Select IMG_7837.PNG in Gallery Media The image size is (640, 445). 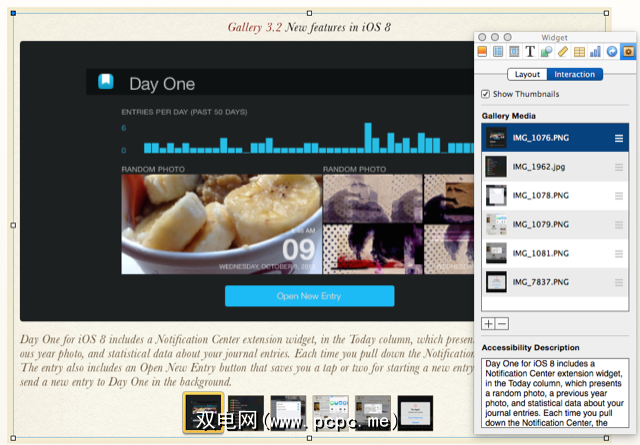(555, 282)
